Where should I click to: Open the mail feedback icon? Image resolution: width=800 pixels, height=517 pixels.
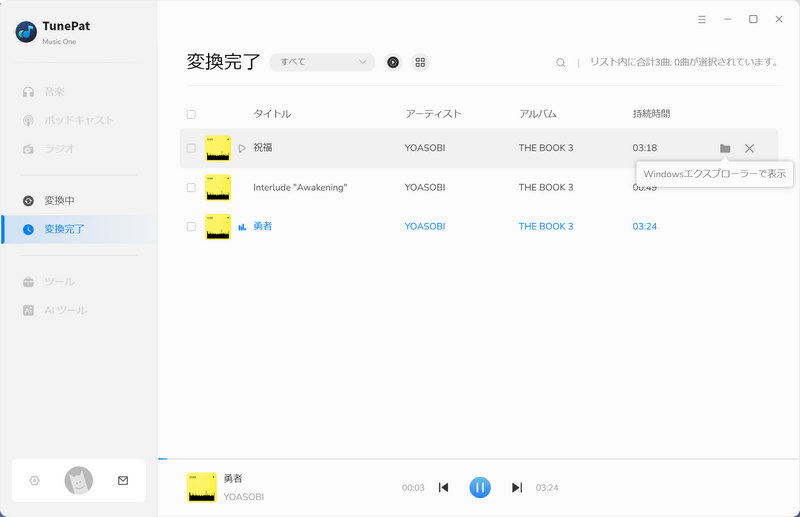123,480
